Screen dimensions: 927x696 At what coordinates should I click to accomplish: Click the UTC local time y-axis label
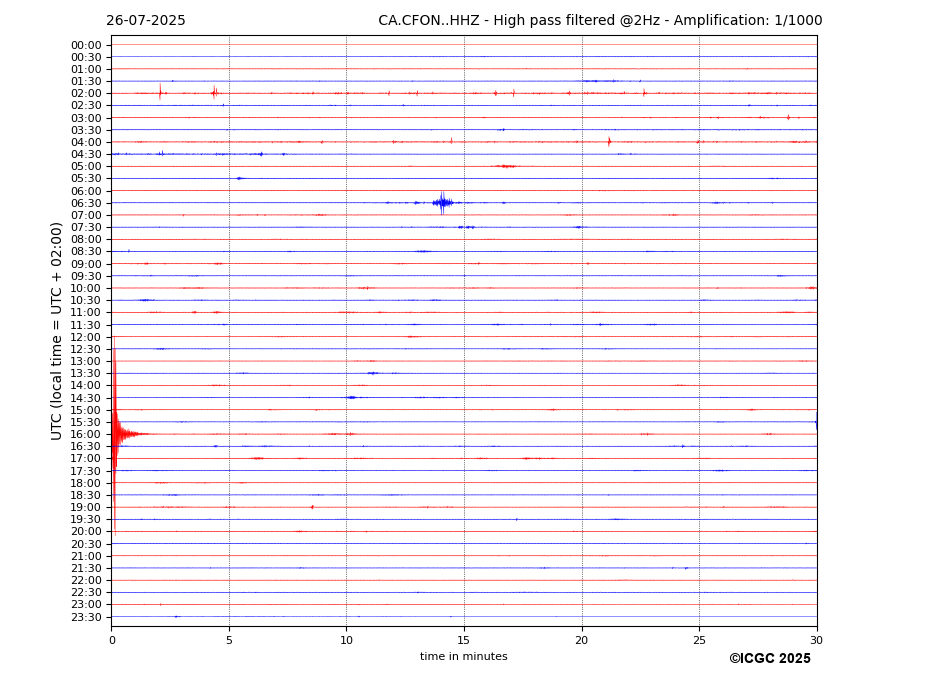click(x=56, y=331)
